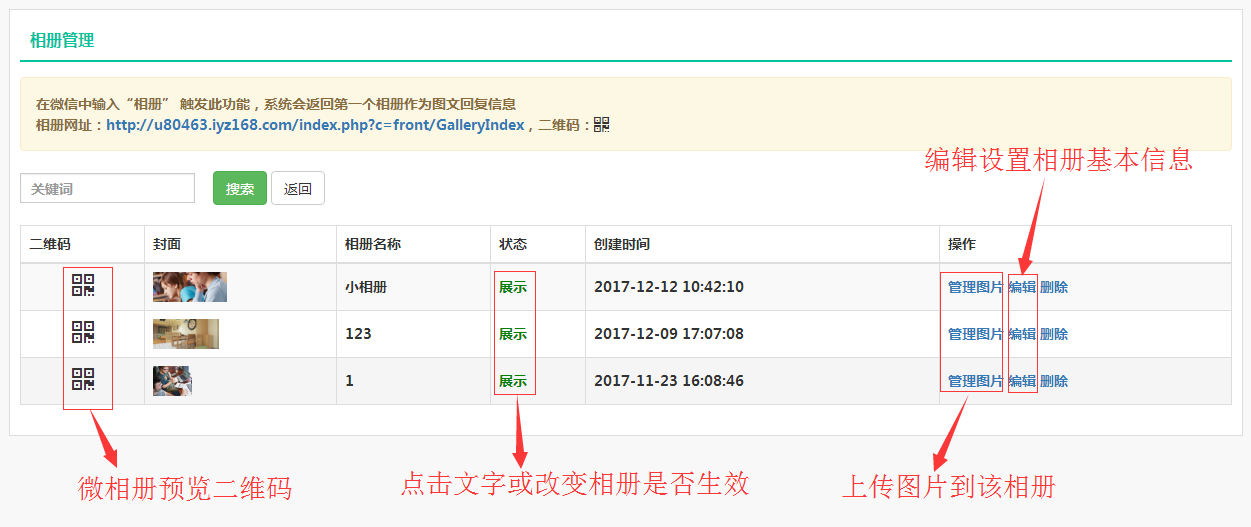Open 管理图片 for album 小相册

click(975, 287)
